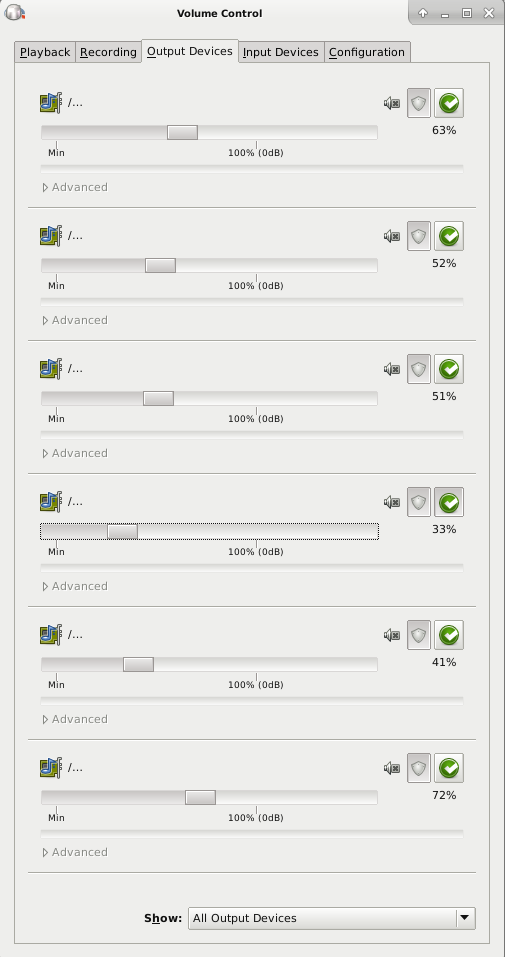Click sound card icon of 63% device

tap(51, 103)
